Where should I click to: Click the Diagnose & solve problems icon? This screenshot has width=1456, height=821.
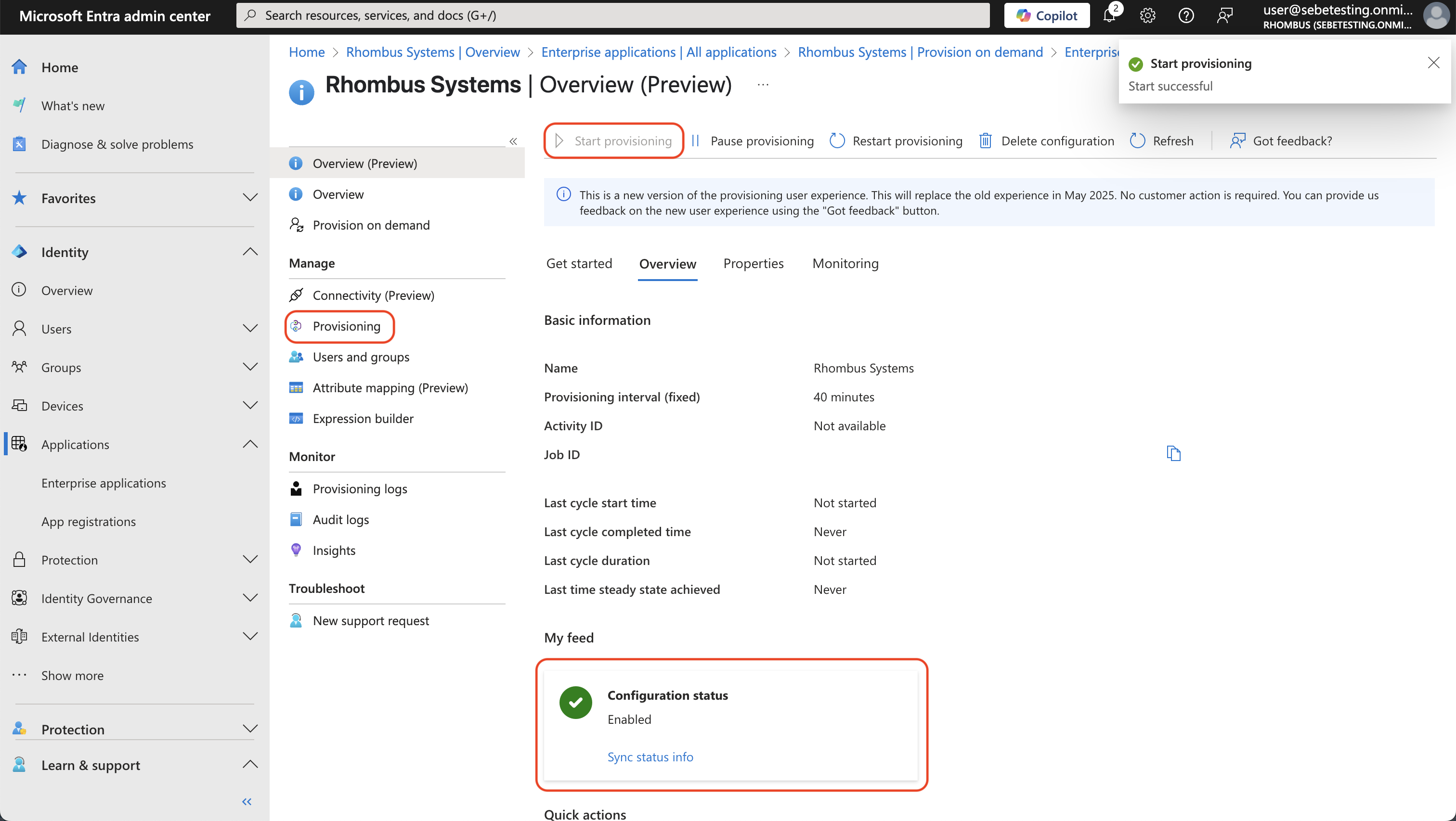[19, 143]
